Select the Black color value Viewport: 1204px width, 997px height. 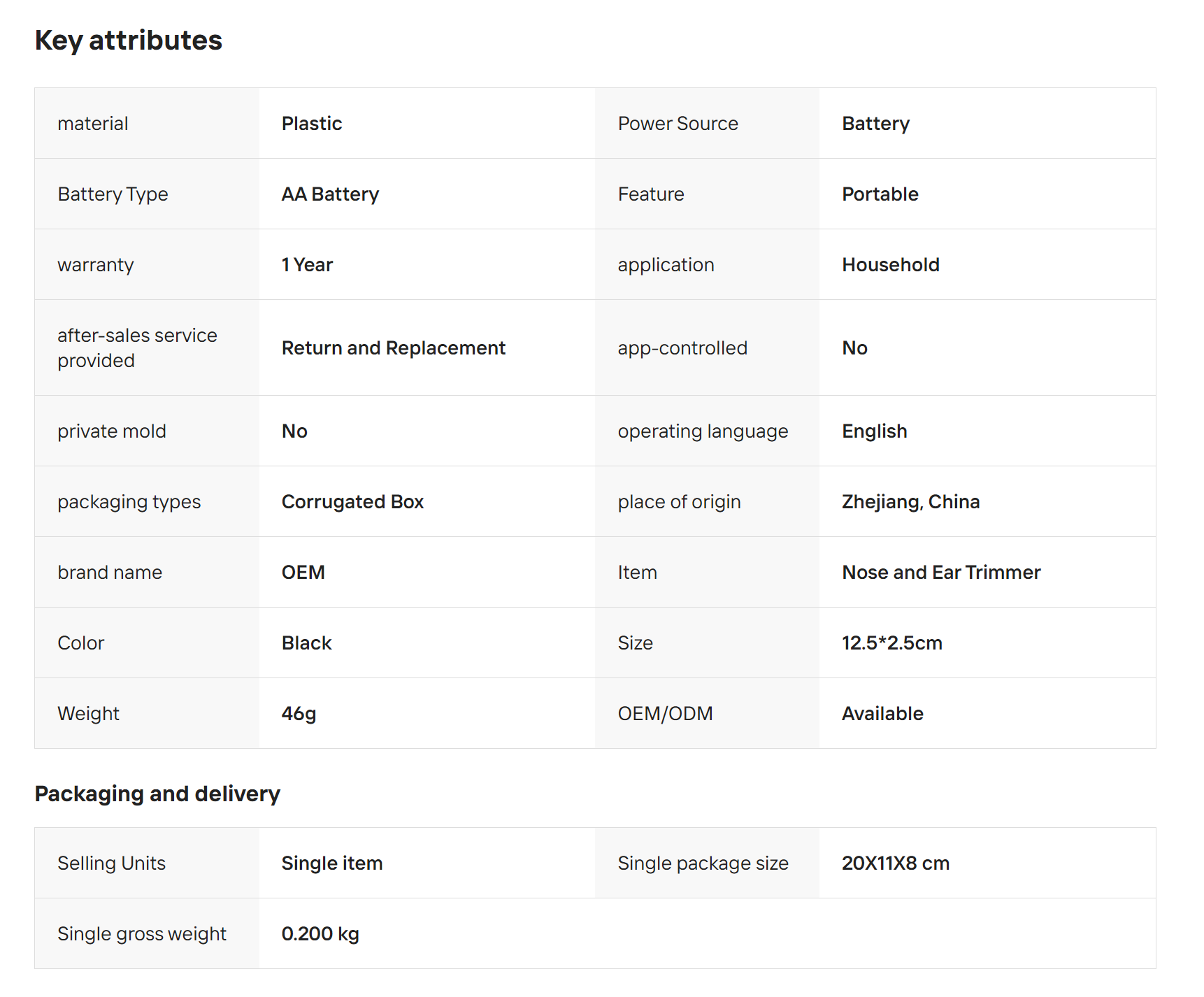pos(306,643)
